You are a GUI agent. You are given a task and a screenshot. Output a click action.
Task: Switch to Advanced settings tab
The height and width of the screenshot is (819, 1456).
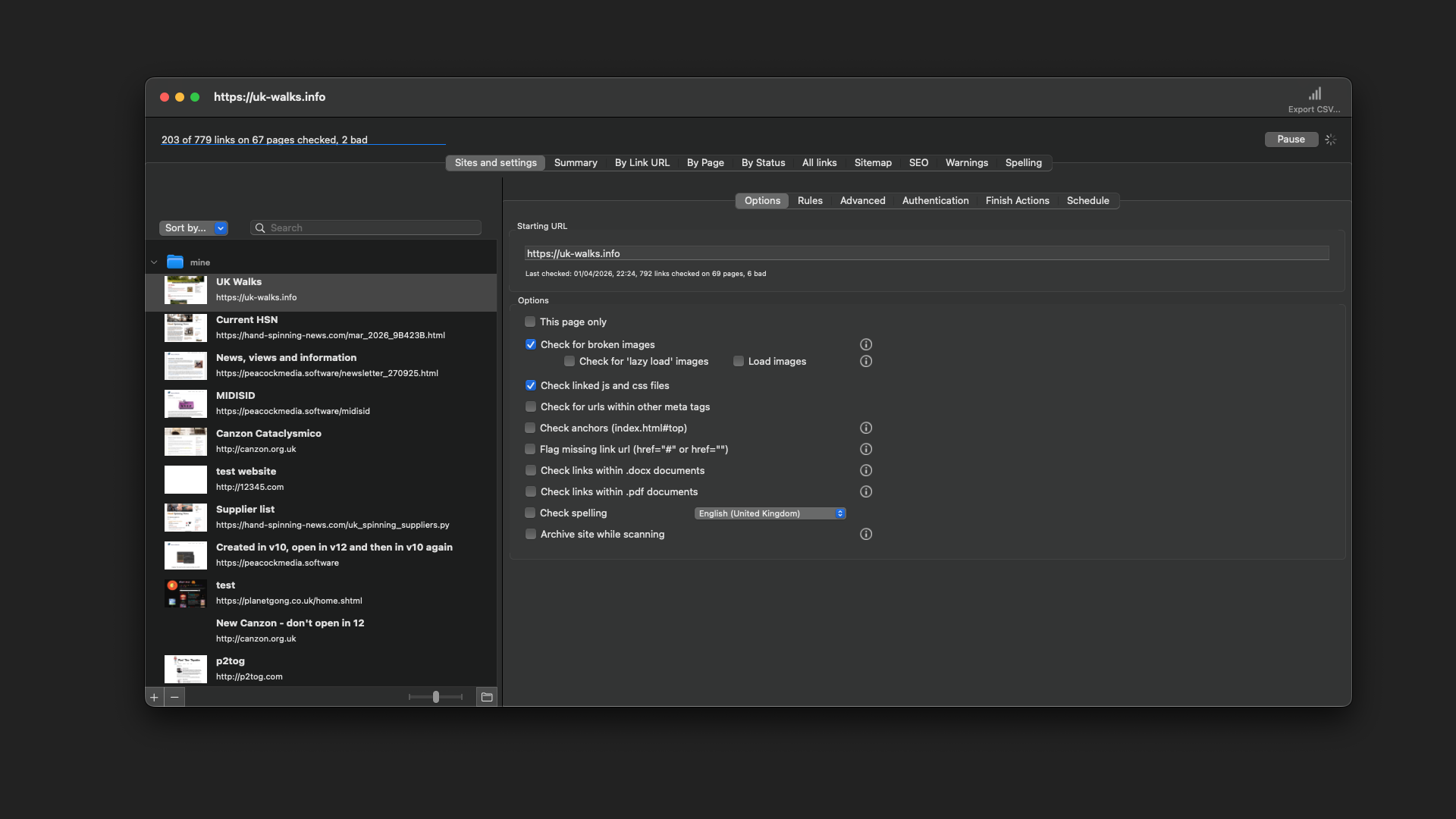[862, 200]
